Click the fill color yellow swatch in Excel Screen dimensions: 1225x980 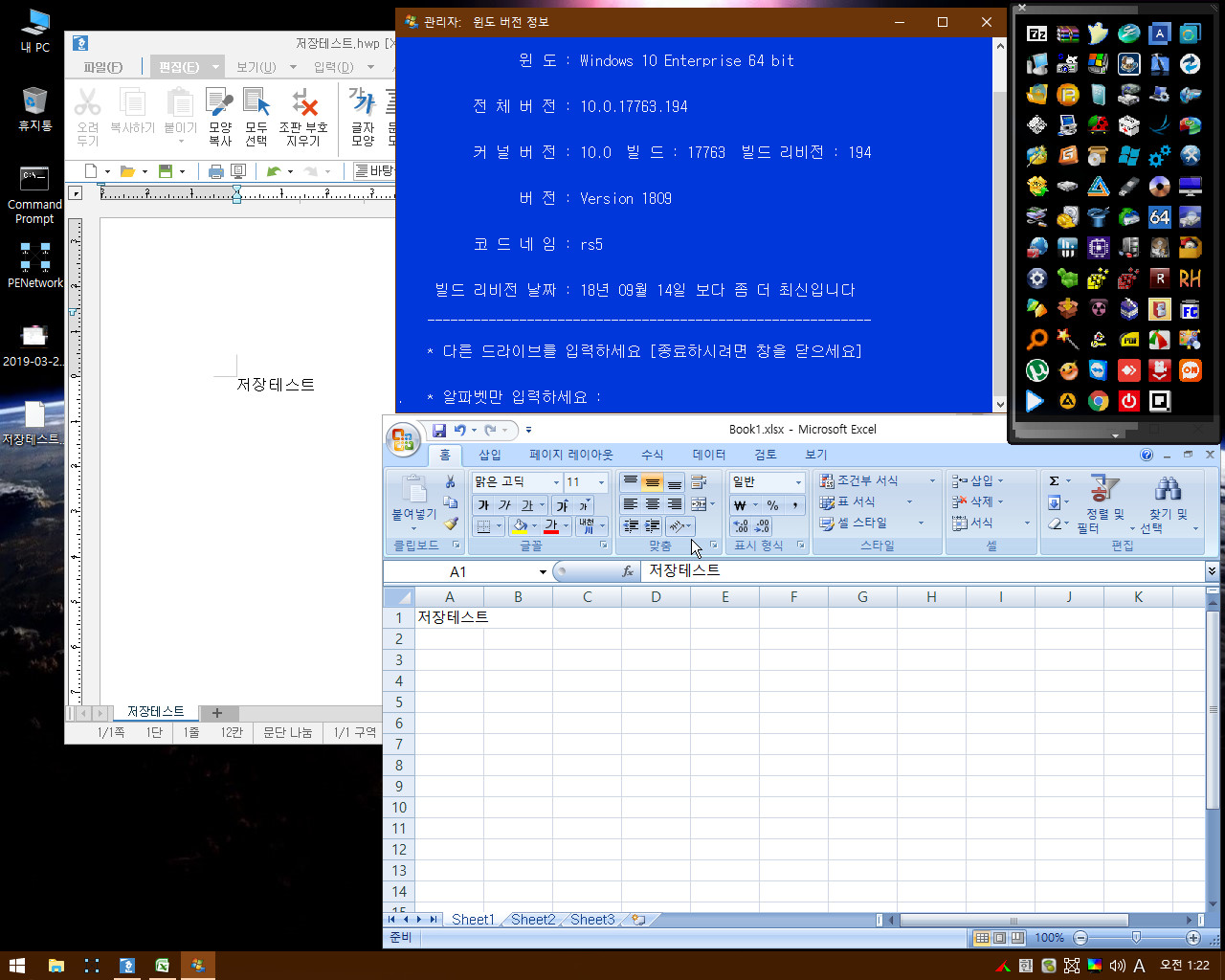point(520,526)
